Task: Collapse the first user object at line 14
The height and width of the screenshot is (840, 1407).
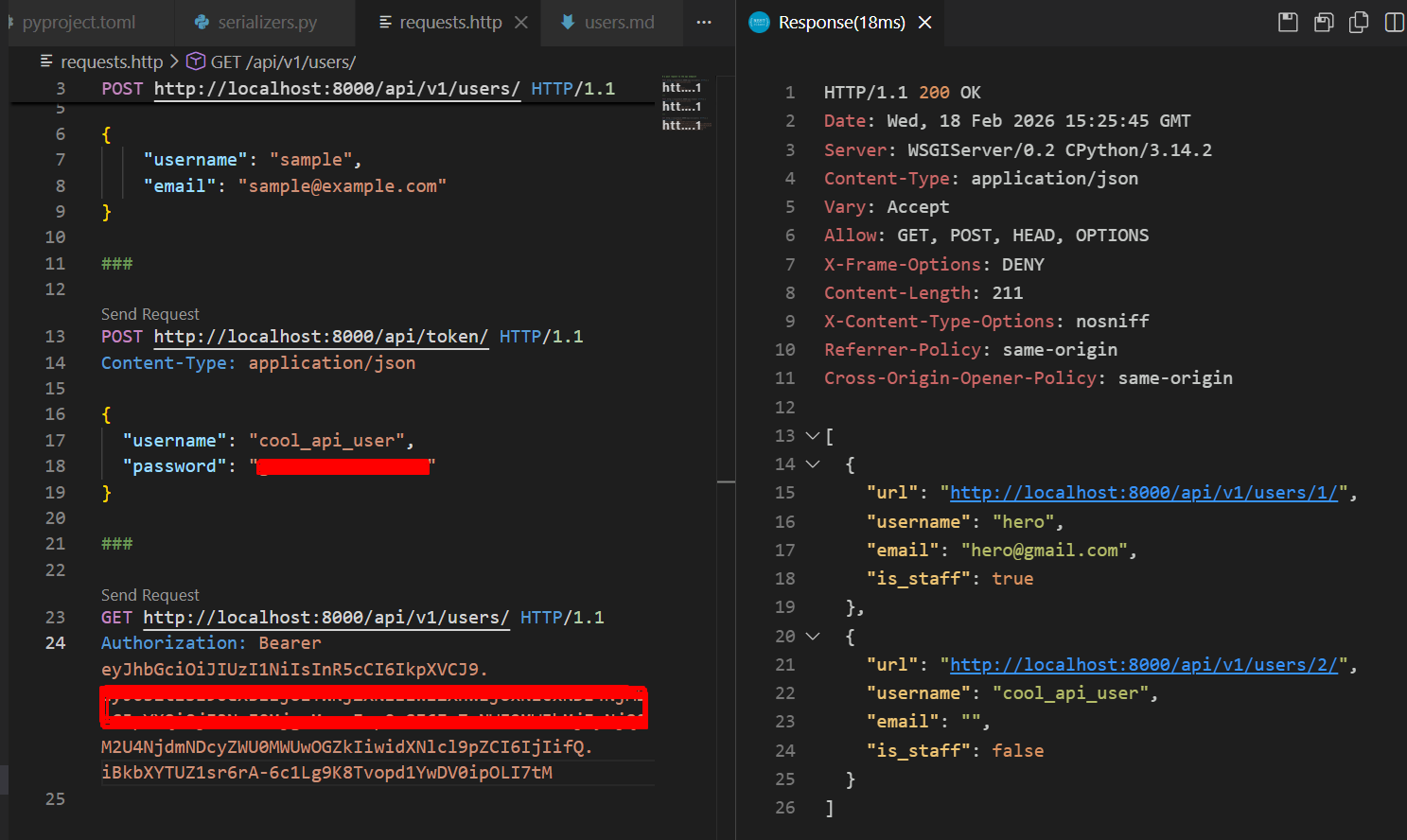Action: (x=812, y=464)
